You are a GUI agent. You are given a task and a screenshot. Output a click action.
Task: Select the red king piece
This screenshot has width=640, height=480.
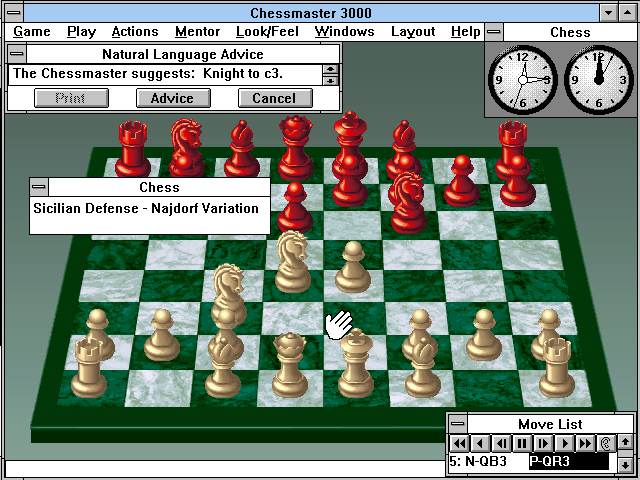coord(350,139)
